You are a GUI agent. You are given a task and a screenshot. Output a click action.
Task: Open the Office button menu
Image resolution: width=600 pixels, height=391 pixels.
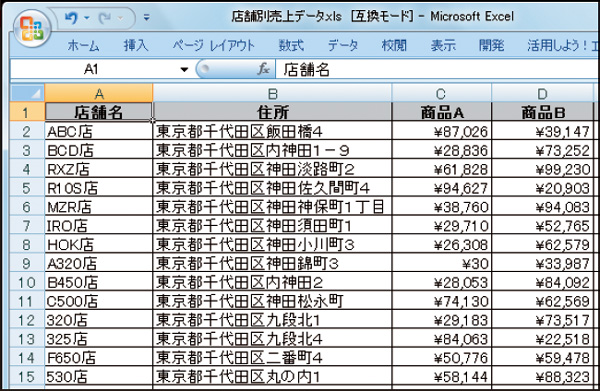pos(33,29)
